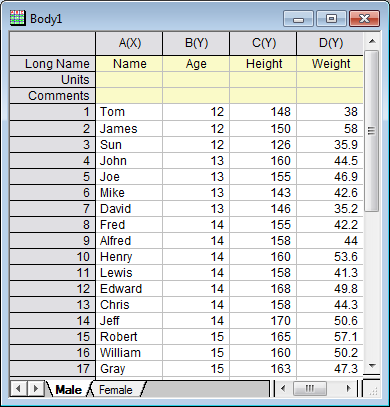Click the 'John' name cell

coord(129,161)
